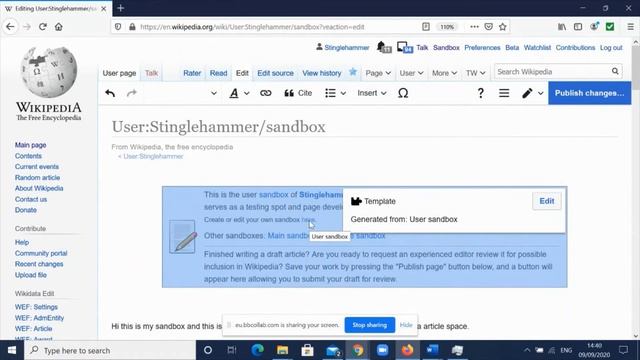Expand paragraph format dropdown arrow
The height and width of the screenshot is (360, 640).
(213, 93)
